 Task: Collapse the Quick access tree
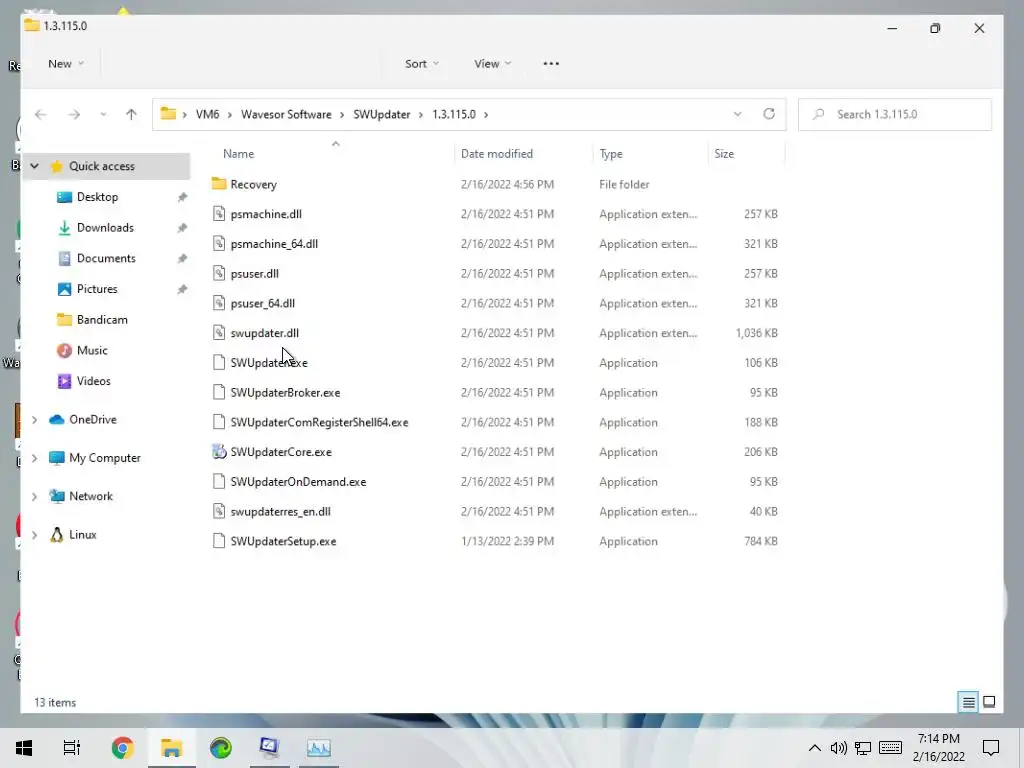pos(35,166)
